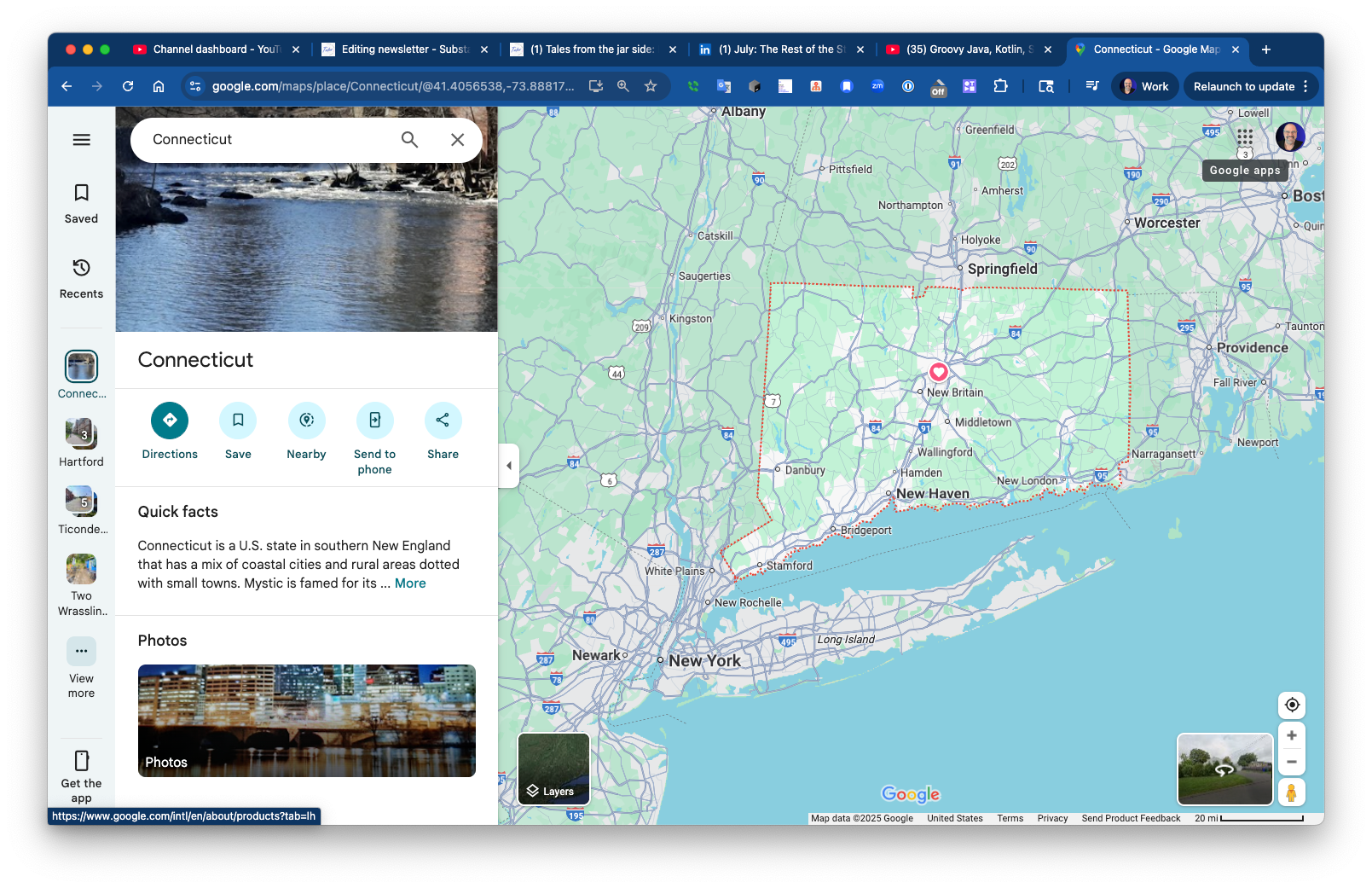Open the Ticonderoga recent thumbnail
This screenshot has height=888, width=1372.
click(x=82, y=510)
